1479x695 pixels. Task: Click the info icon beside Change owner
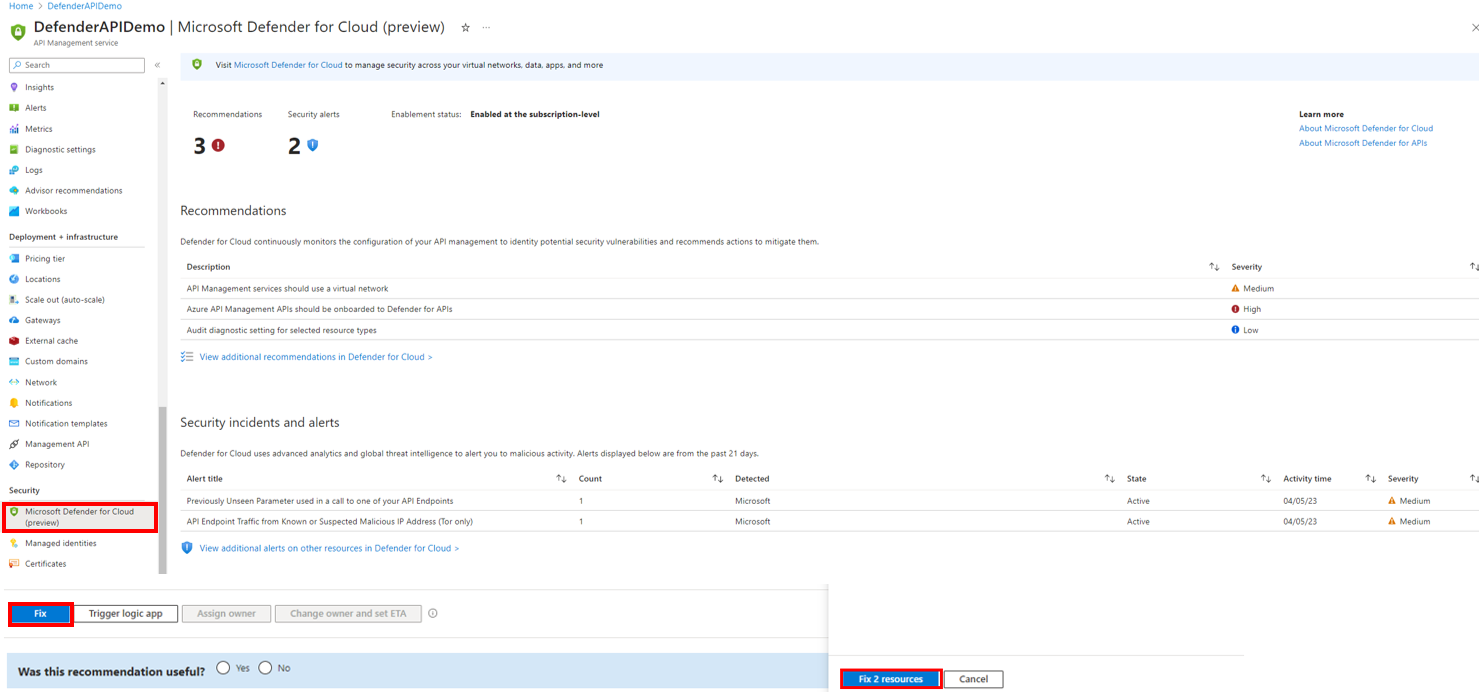tap(433, 614)
